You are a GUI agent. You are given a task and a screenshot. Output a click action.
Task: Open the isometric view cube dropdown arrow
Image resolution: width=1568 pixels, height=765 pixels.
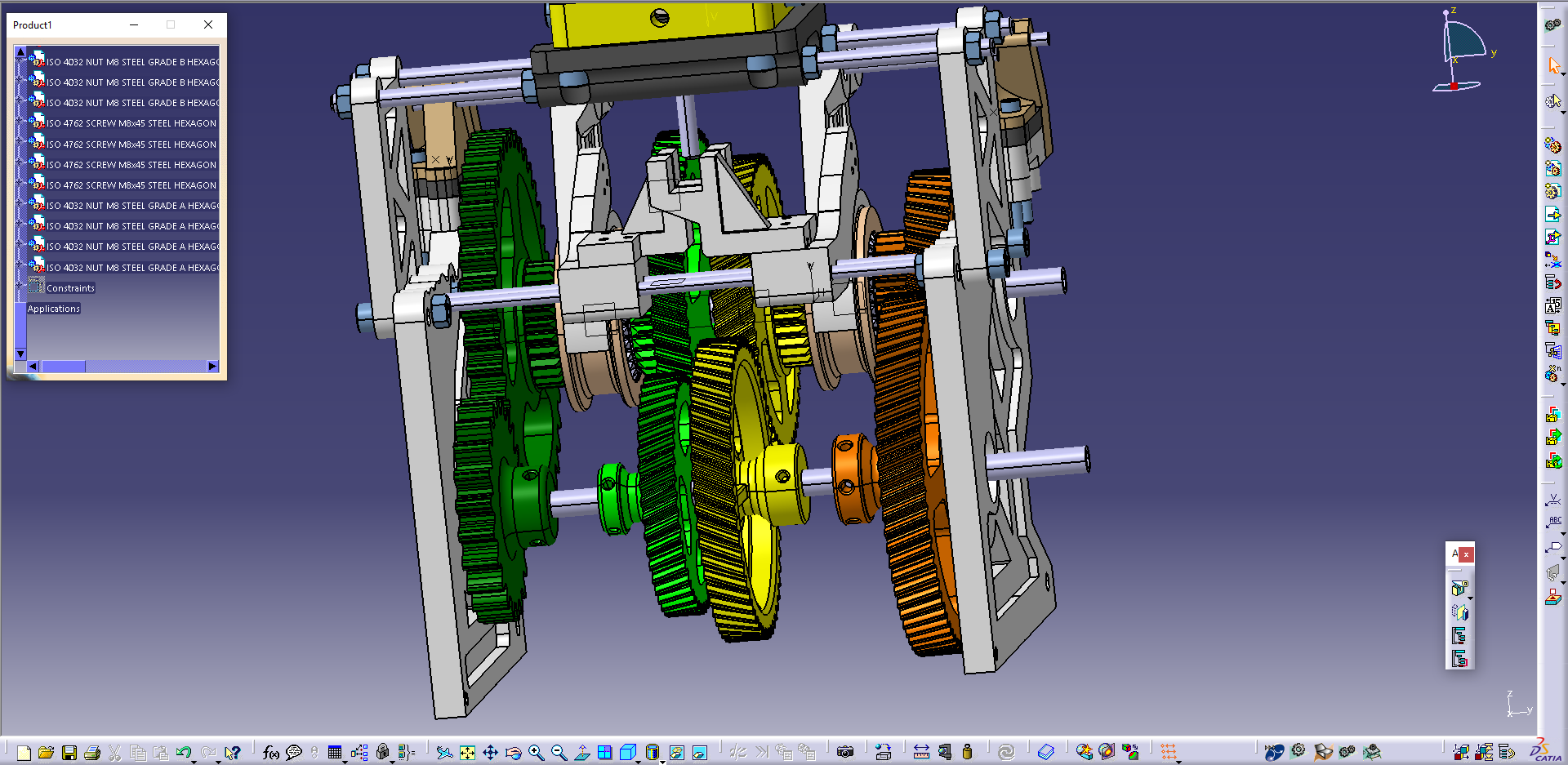639,761
